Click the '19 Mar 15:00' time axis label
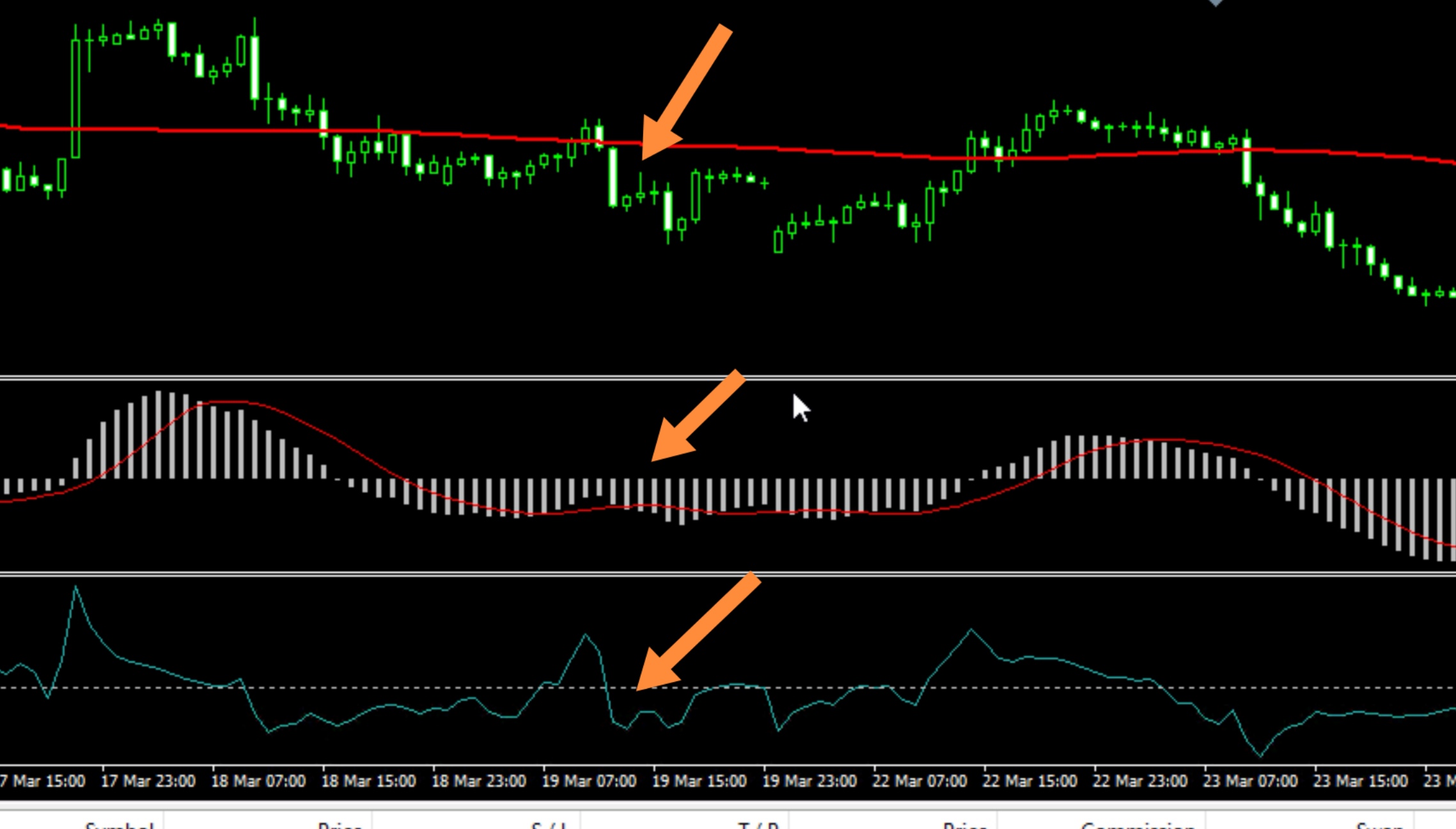 pos(699,781)
